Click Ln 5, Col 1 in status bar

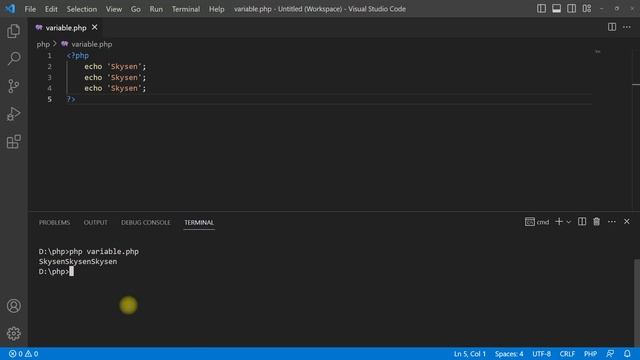tap(469, 354)
